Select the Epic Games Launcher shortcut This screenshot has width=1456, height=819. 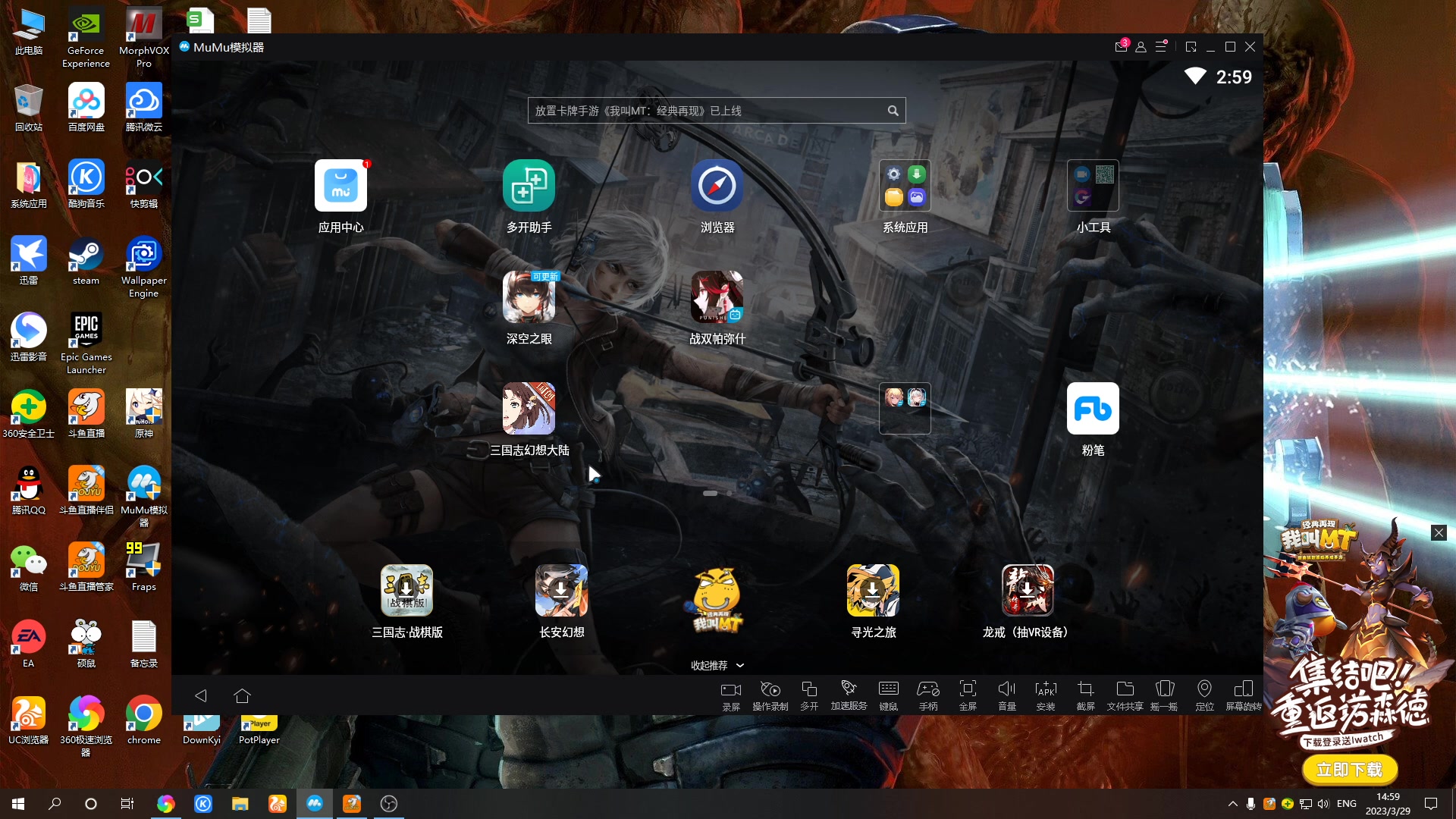86,344
